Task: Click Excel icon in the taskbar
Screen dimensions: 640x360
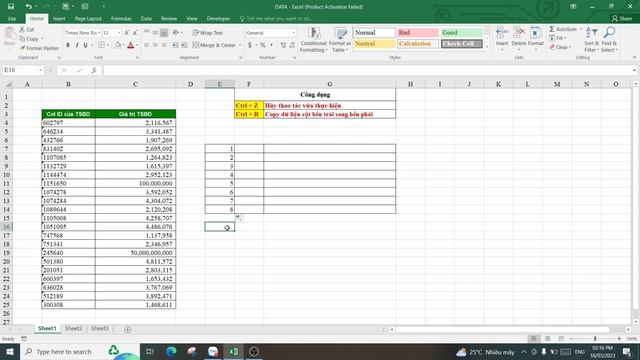Action: pyautogui.click(x=233, y=351)
